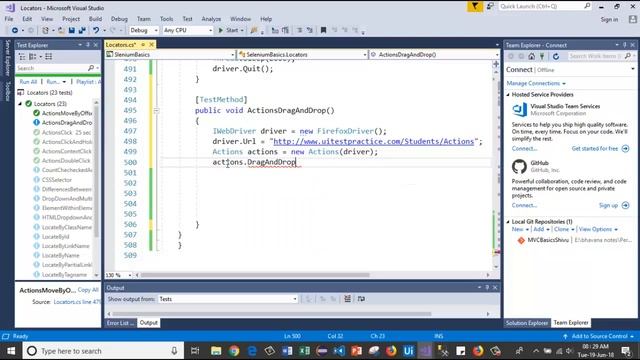Screen dimensions: 640x360
Task: Close the Locators.cs tab
Action: [151, 44]
